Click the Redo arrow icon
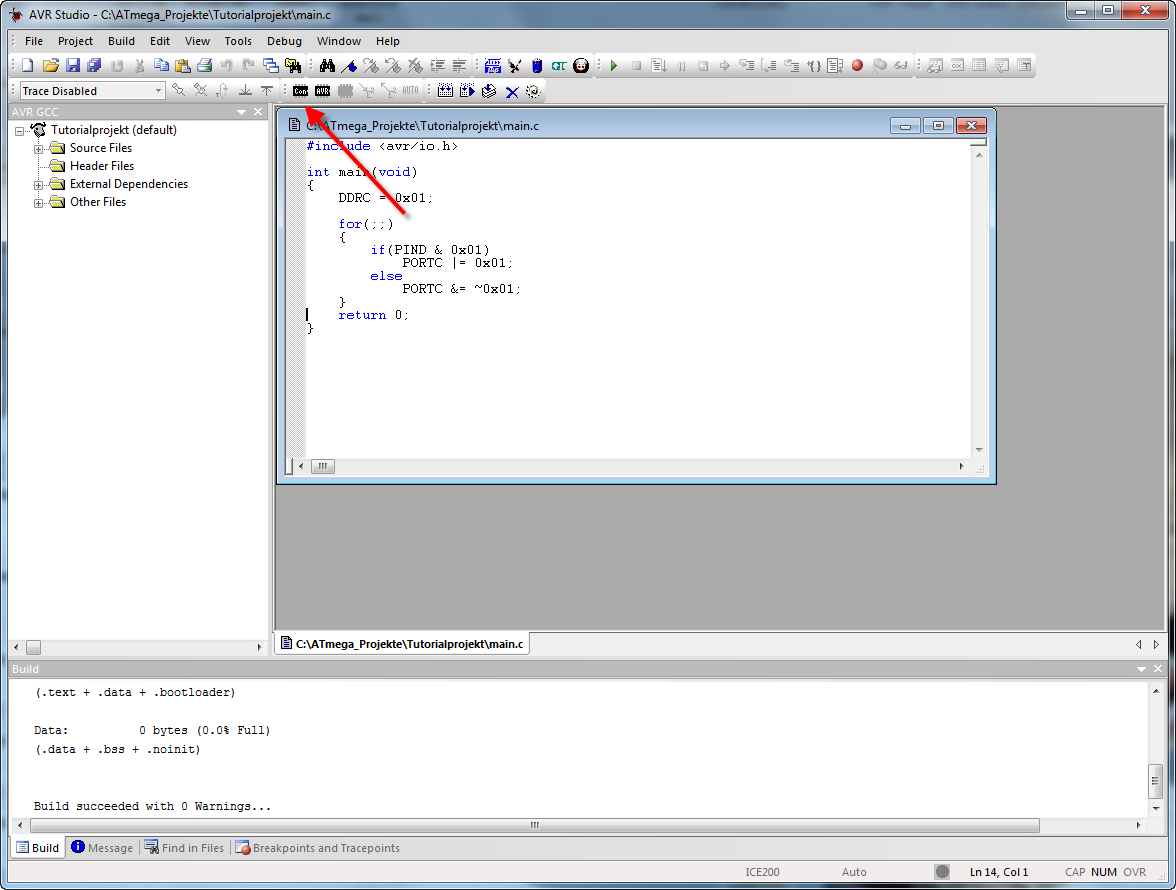This screenshot has width=1176, height=890. (x=248, y=66)
